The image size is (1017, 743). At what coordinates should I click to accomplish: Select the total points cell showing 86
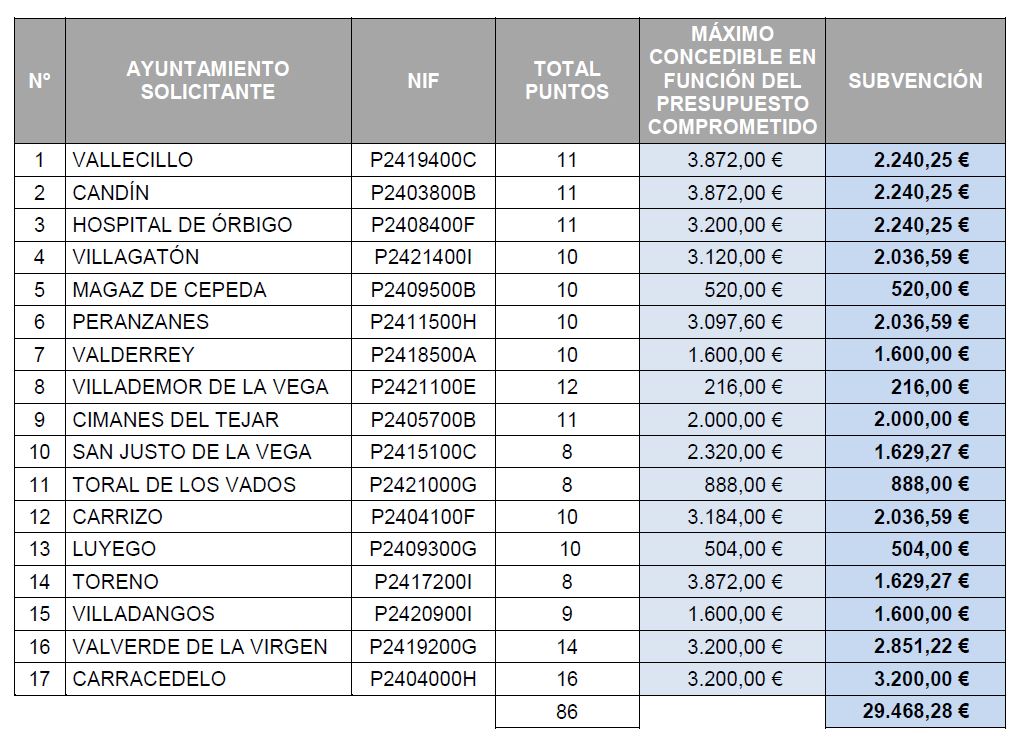(567, 712)
